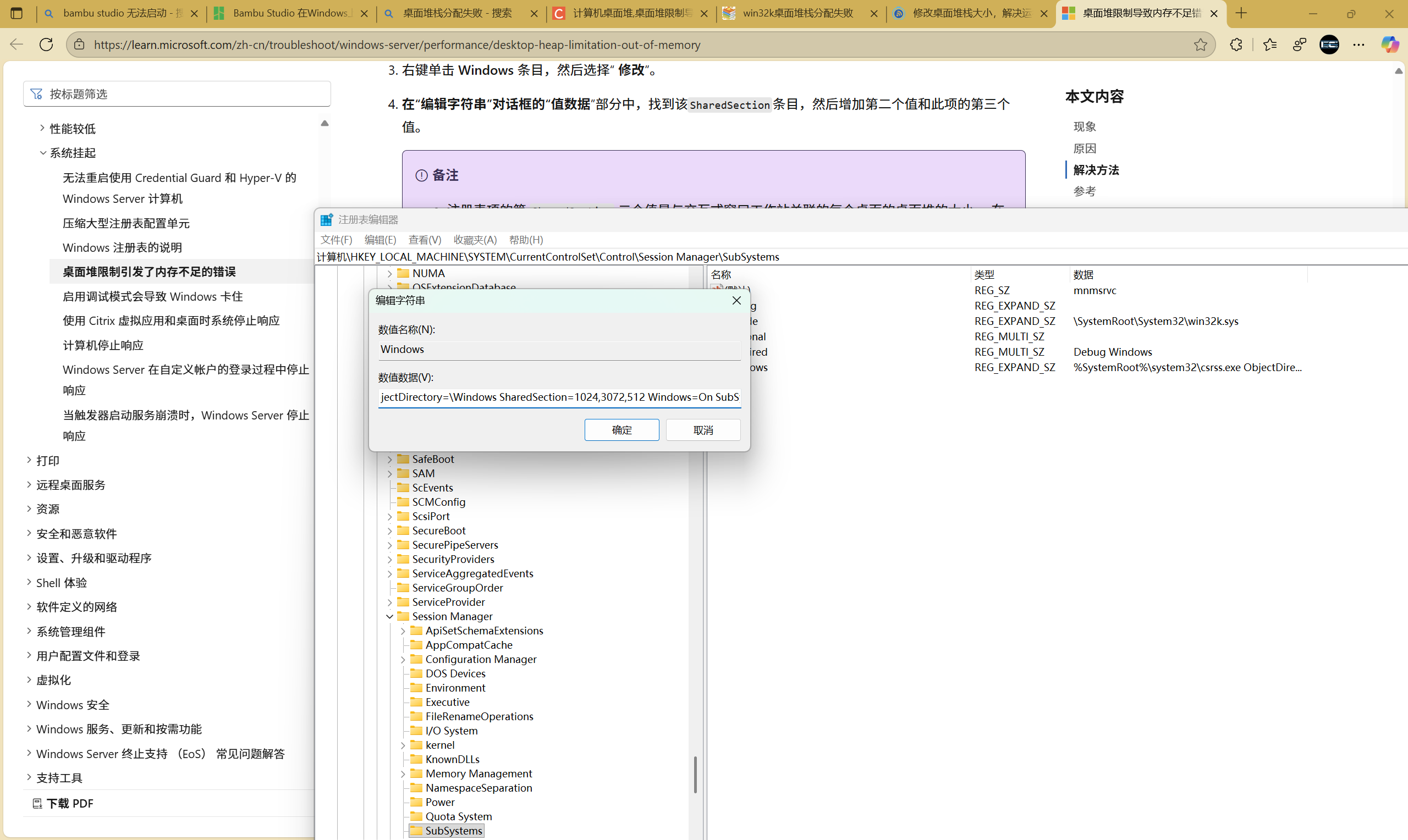Expand the Windows 安全 section
The width and height of the screenshot is (1408, 840).
coord(29,704)
